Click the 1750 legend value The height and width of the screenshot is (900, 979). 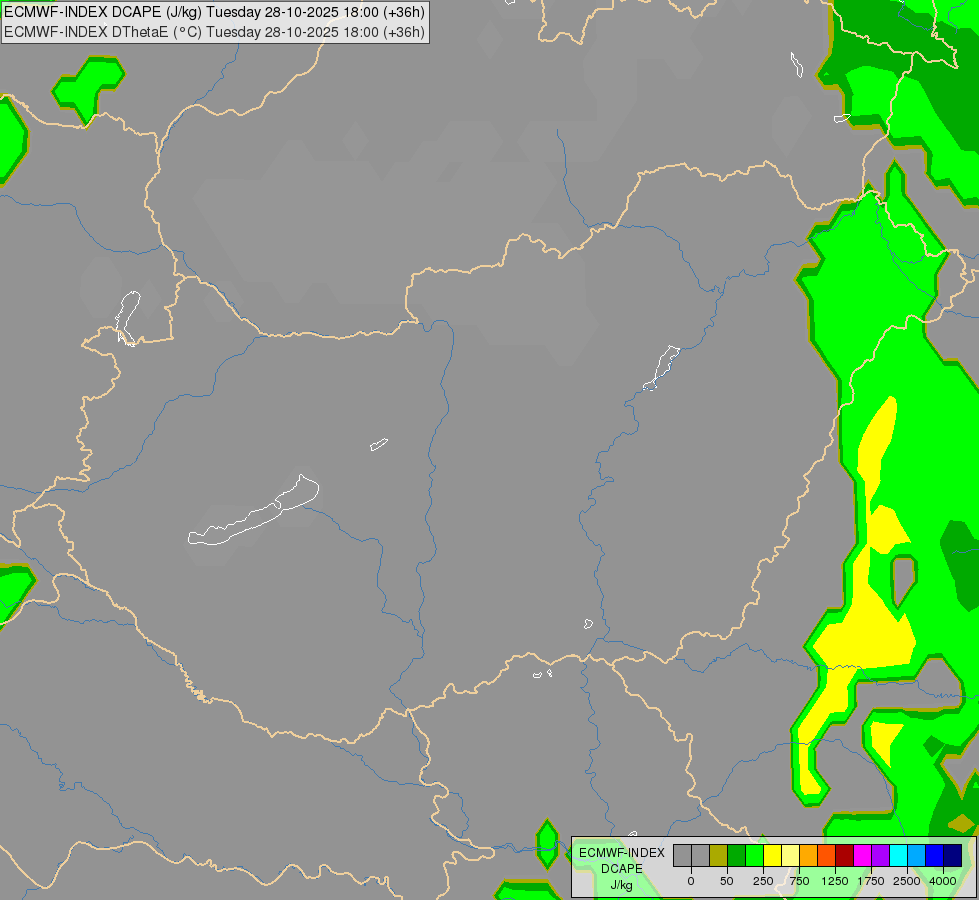(871, 881)
